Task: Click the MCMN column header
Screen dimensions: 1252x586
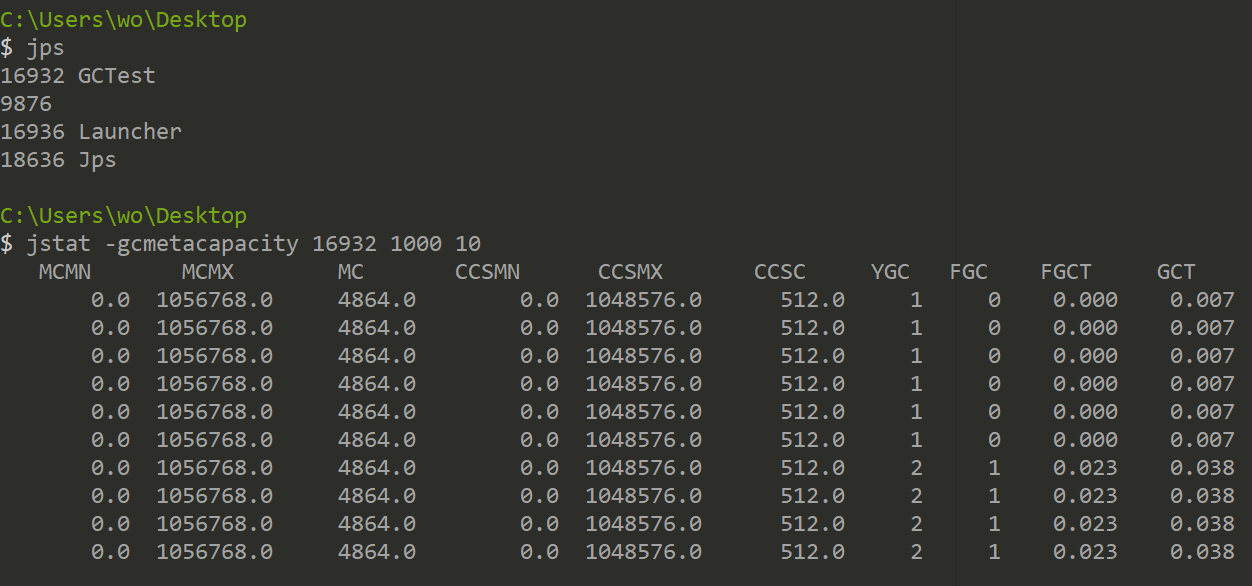Action: [x=65, y=272]
